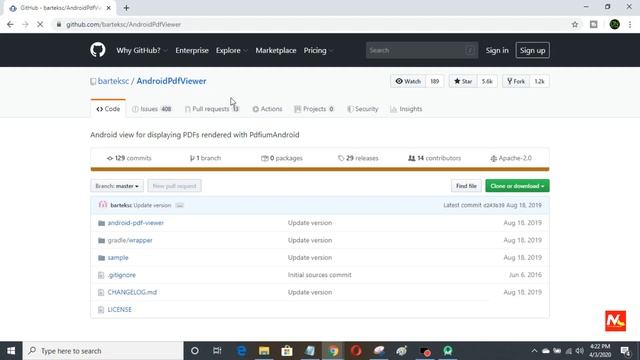640x360 pixels.
Task: Expand the Pricing dropdown menu
Action: point(318,51)
